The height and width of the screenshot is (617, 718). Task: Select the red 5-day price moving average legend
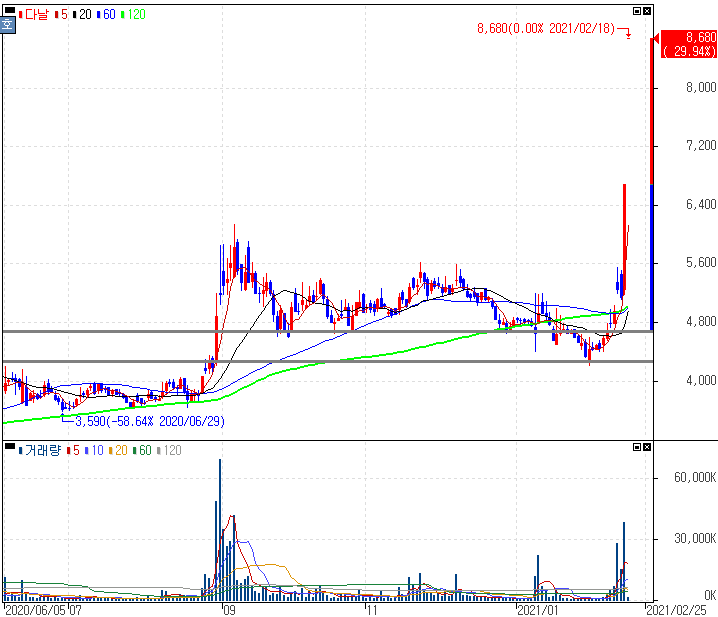pyautogui.click(x=61, y=15)
